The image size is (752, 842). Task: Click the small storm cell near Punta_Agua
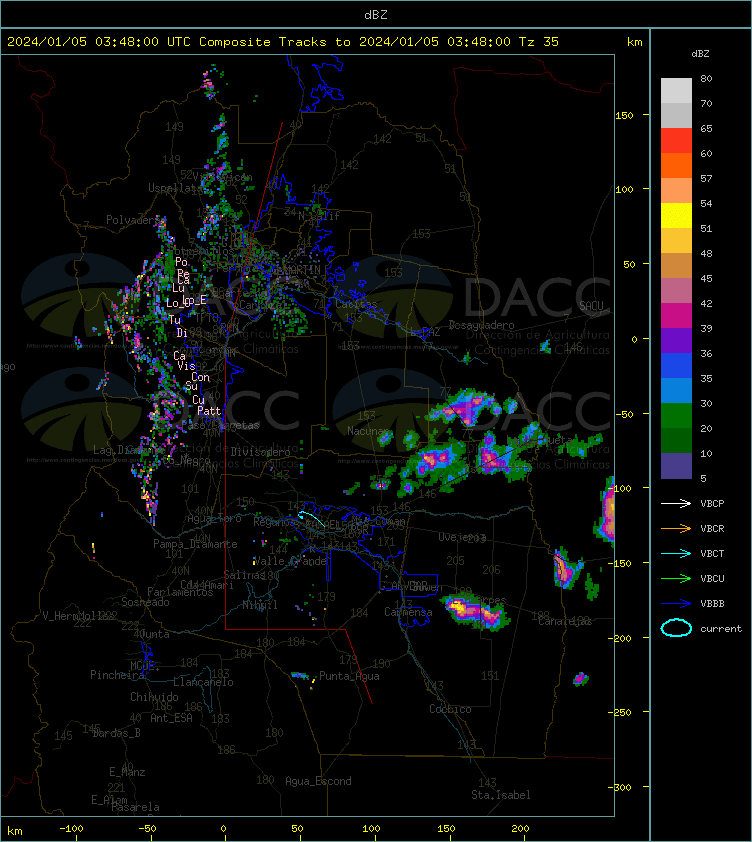(301, 676)
